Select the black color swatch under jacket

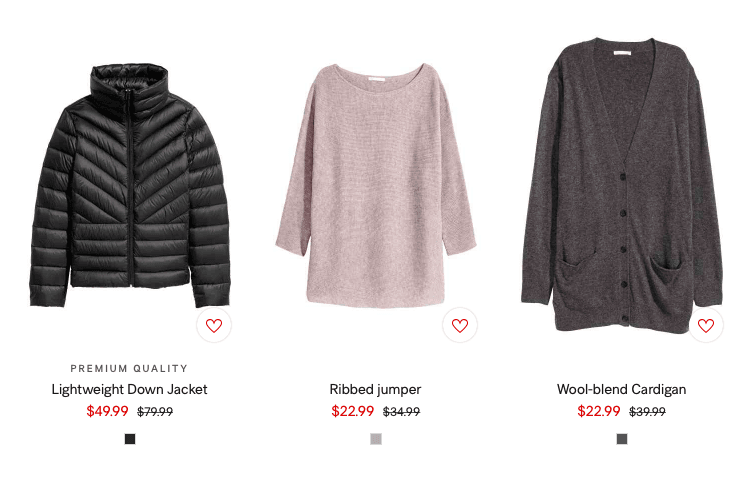pyautogui.click(x=130, y=439)
